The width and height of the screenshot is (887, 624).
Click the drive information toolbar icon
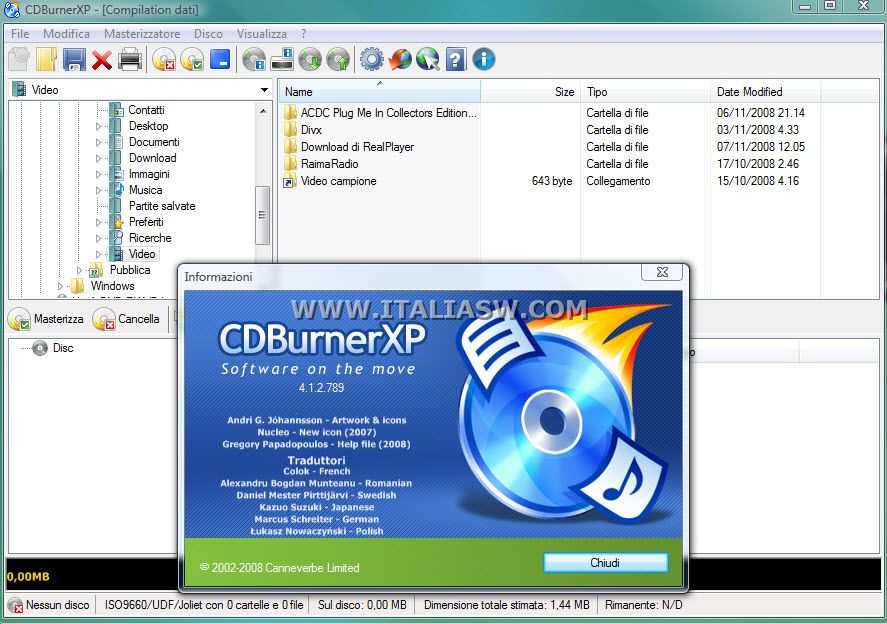point(282,59)
